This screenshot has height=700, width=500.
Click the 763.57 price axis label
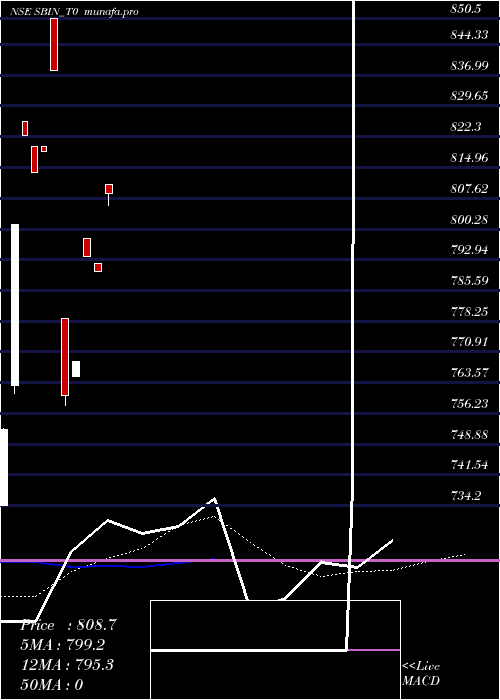(x=469, y=373)
